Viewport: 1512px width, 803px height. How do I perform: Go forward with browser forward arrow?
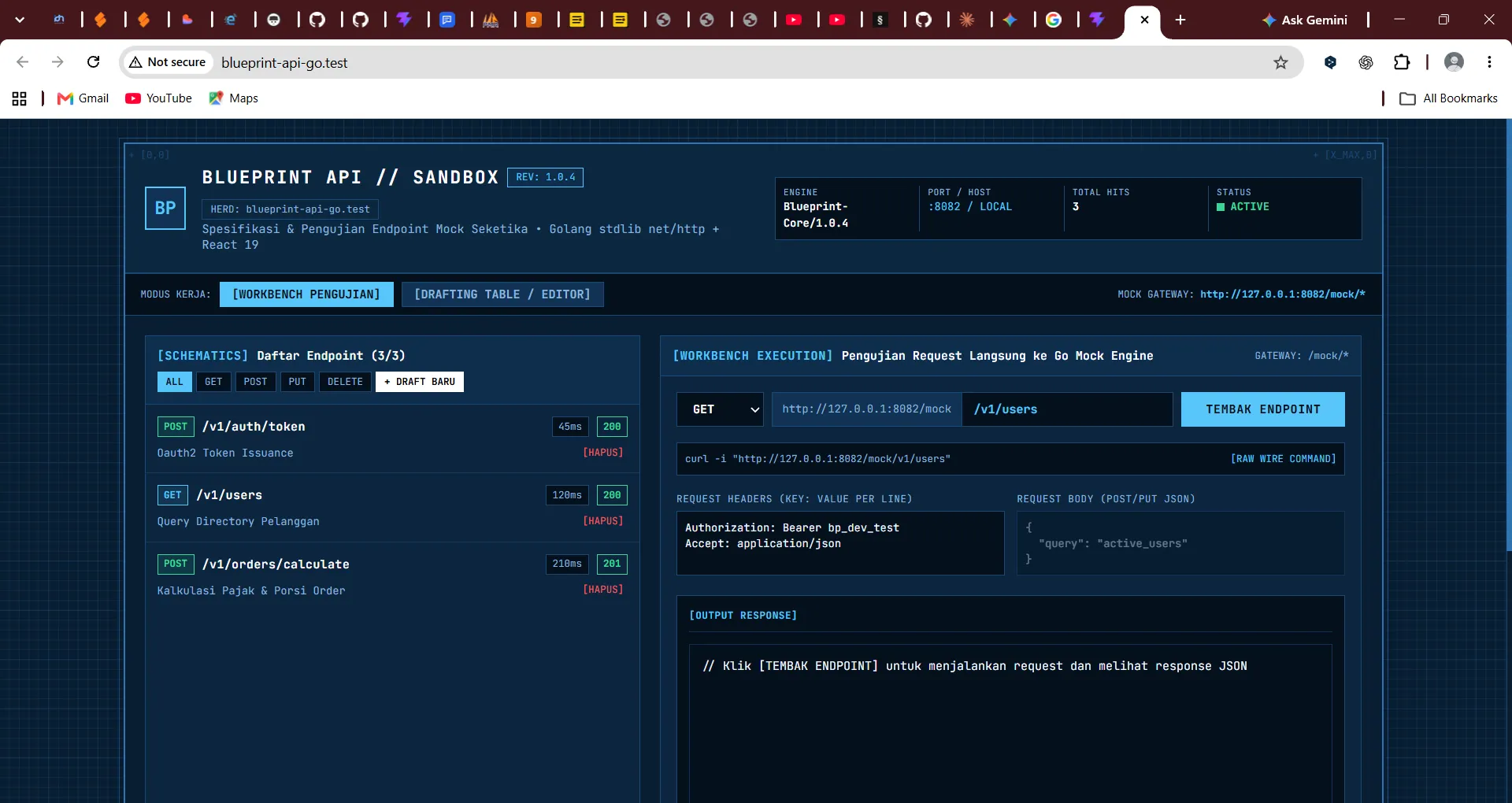coord(57,62)
